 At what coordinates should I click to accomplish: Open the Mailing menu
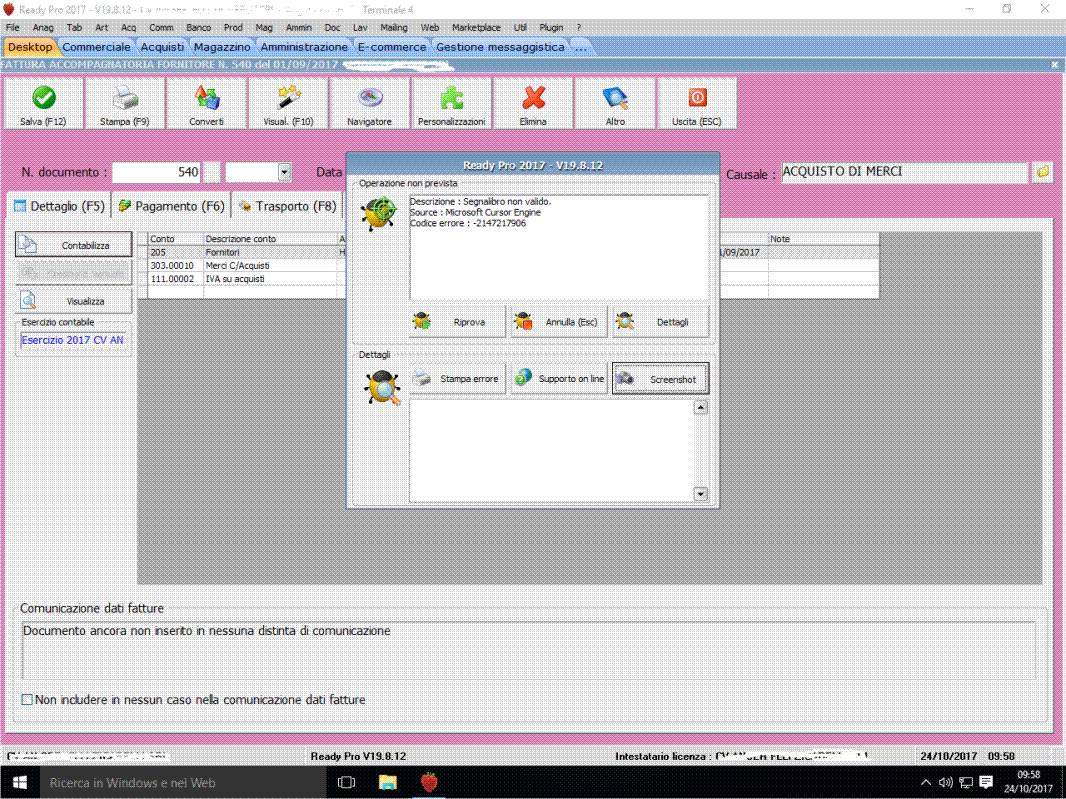pyautogui.click(x=394, y=27)
